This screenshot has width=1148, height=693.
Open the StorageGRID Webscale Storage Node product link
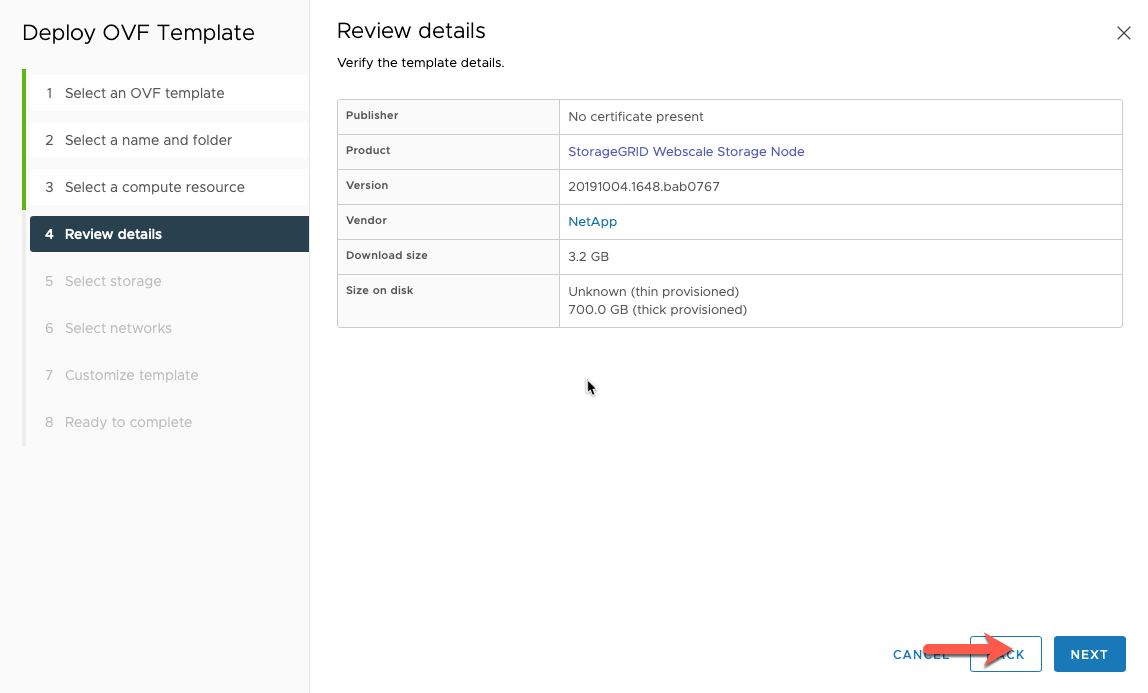686,150
